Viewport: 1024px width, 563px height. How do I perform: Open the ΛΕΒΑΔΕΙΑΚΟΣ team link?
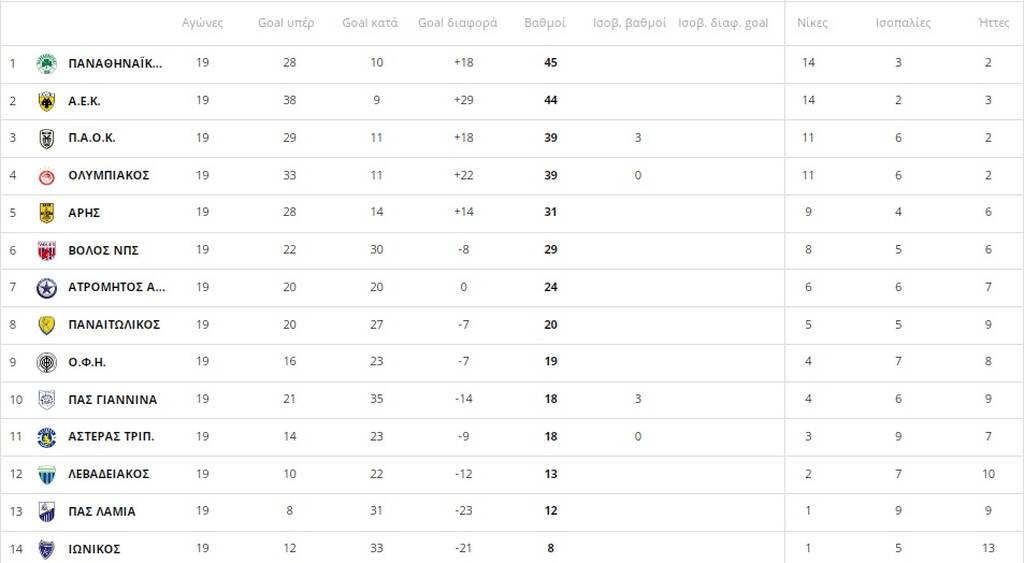pyautogui.click(x=109, y=474)
